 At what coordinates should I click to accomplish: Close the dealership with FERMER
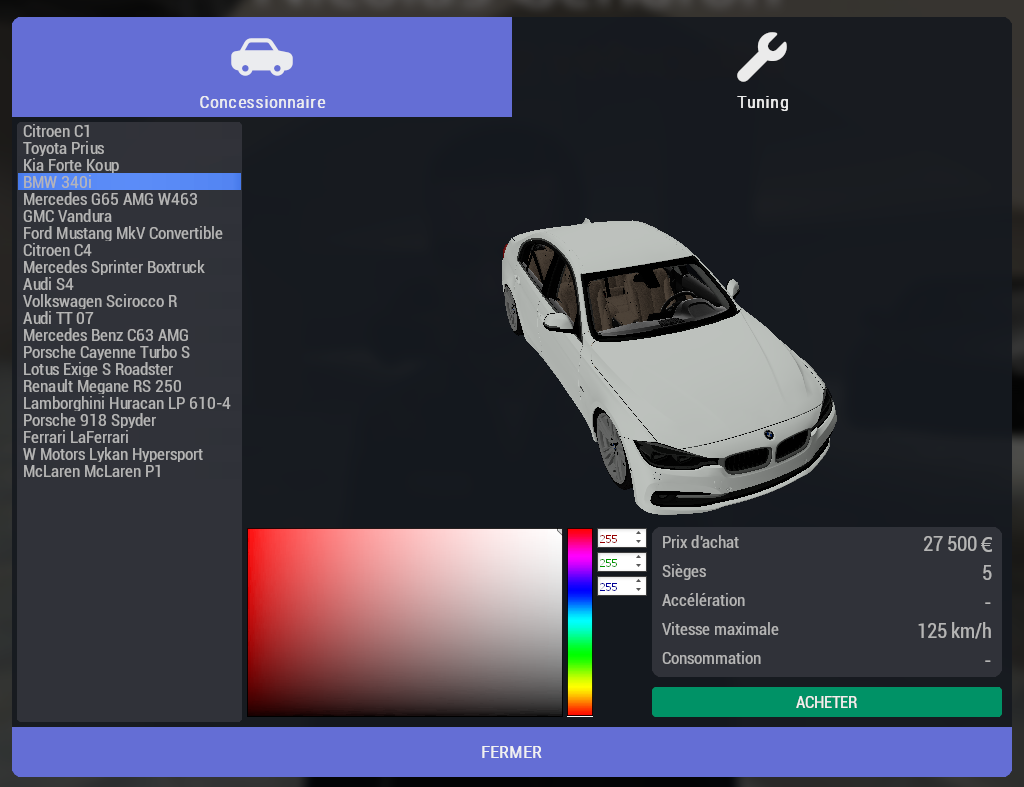(511, 752)
